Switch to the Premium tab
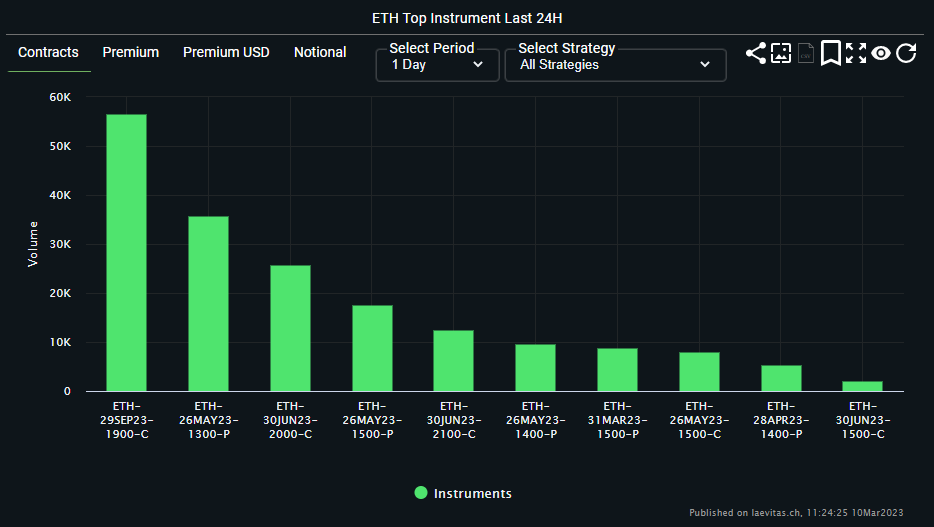Image resolution: width=934 pixels, height=527 pixels. [x=130, y=52]
